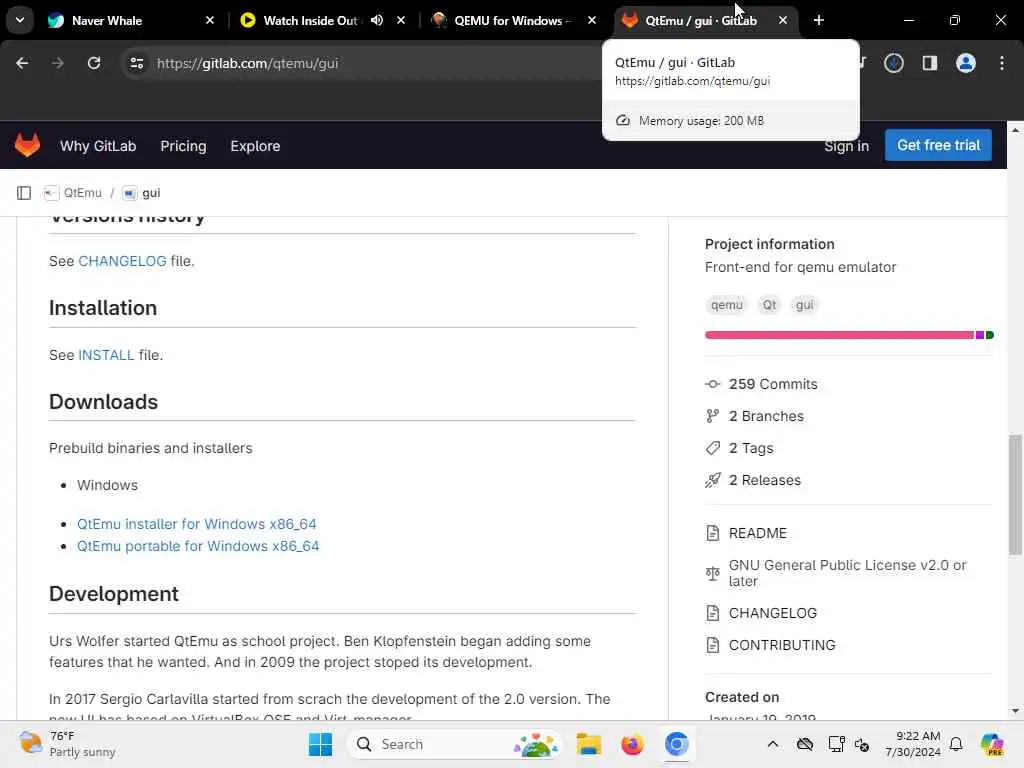The height and width of the screenshot is (768, 1024).
Task: Click the display network tray icon
Action: click(836, 744)
